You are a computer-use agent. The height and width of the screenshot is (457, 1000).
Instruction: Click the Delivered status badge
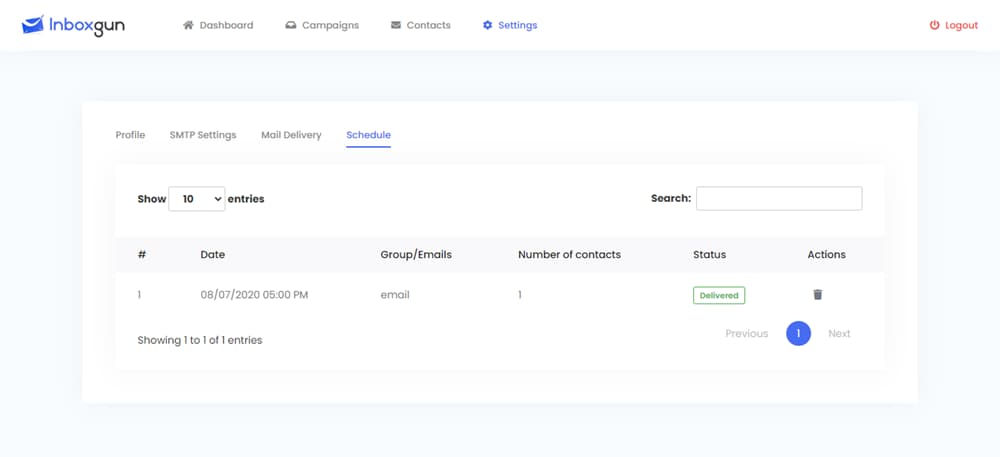(719, 296)
